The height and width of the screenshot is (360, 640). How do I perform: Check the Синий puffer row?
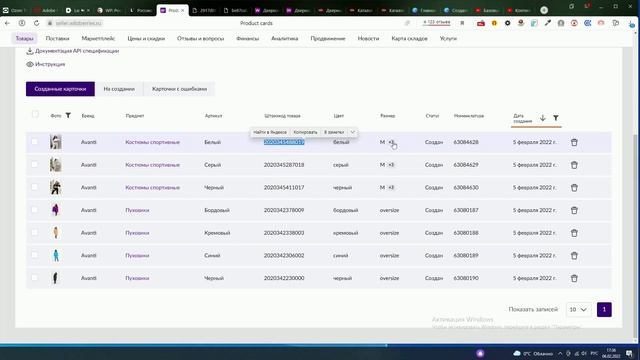click(34, 255)
